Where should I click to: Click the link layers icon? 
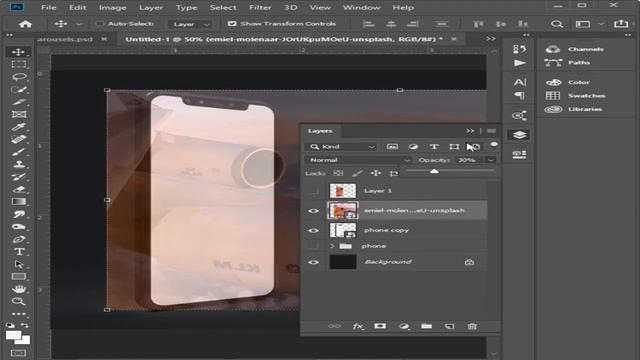[x=334, y=326]
